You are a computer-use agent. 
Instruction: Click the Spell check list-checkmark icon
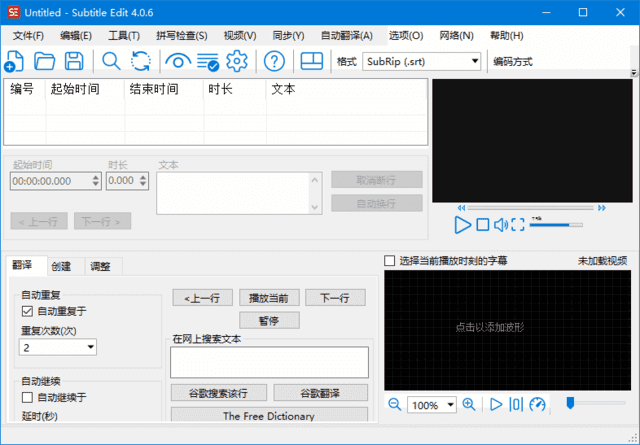[x=208, y=62]
